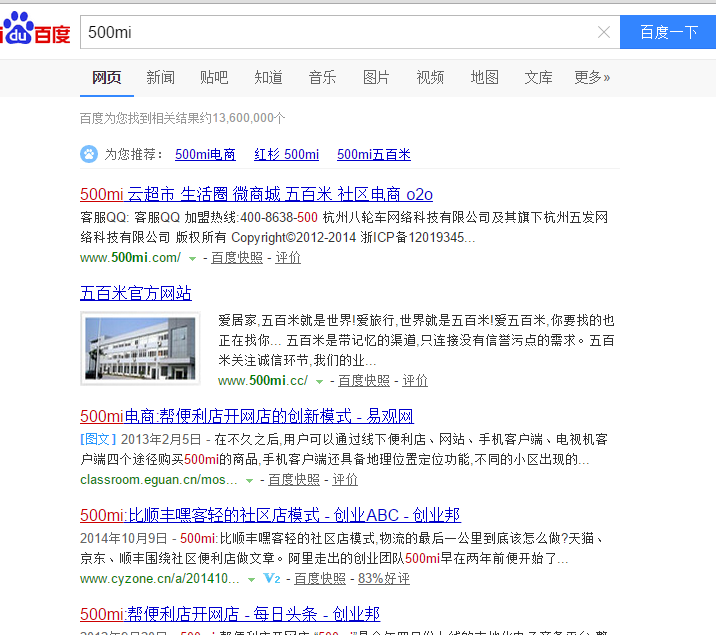Open 百度快照 for classroom.eguan.cn result
This screenshot has width=716, height=635.
[294, 479]
